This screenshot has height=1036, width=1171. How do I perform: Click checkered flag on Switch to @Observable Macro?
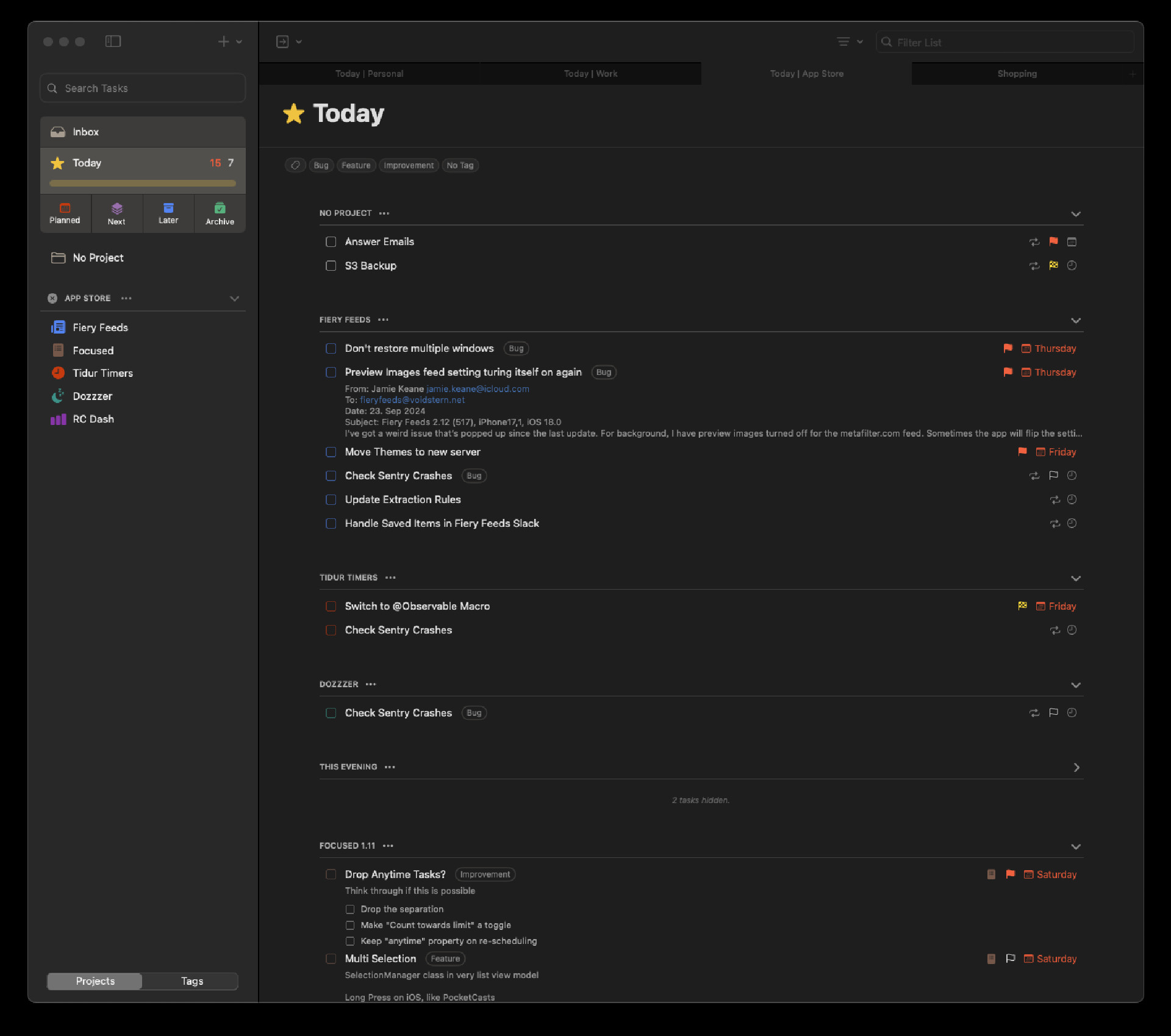1022,606
